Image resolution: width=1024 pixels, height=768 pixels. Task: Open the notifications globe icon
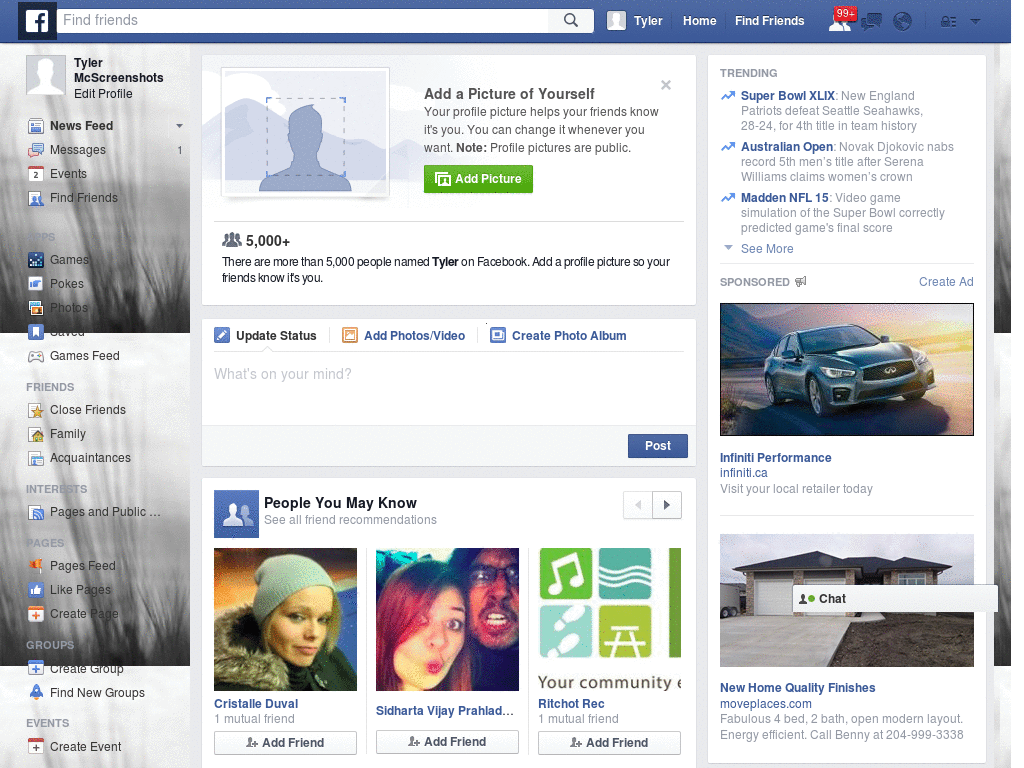click(x=903, y=22)
